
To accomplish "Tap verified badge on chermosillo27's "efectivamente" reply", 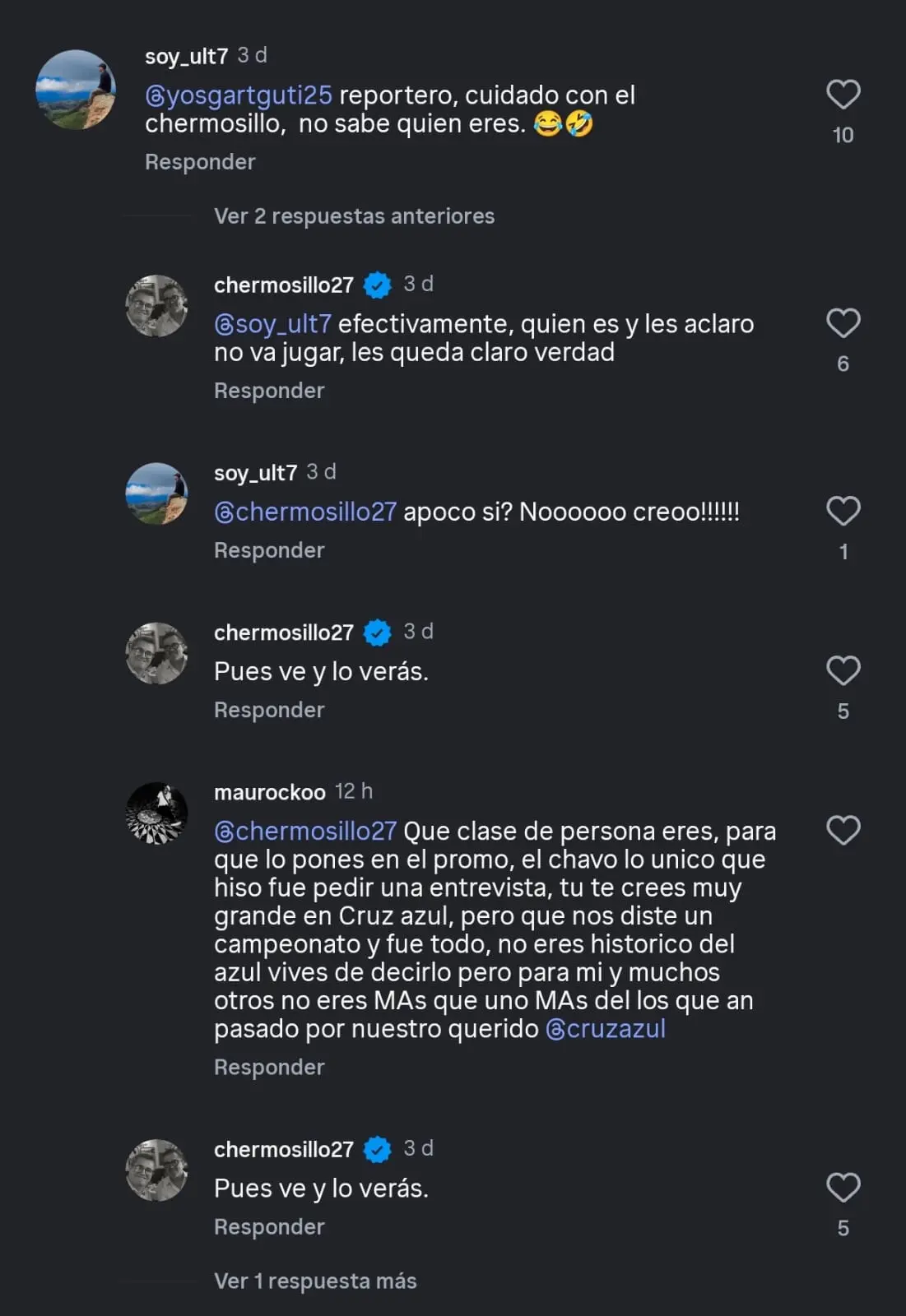I will pyautogui.click(x=378, y=285).
